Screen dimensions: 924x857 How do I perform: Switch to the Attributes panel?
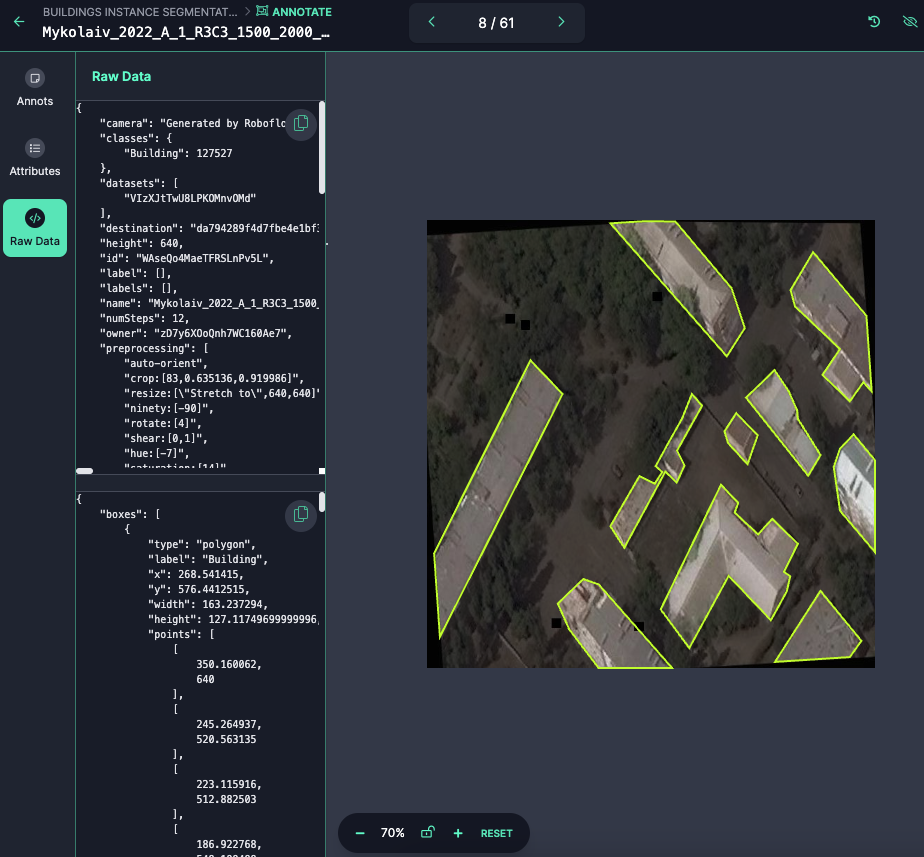tap(35, 158)
